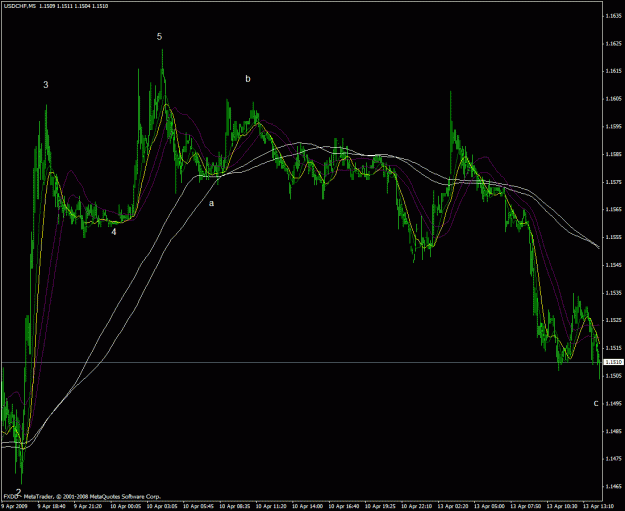
Task: Click time axis label 10 Apr 16:40
Action: pyautogui.click(x=344, y=506)
